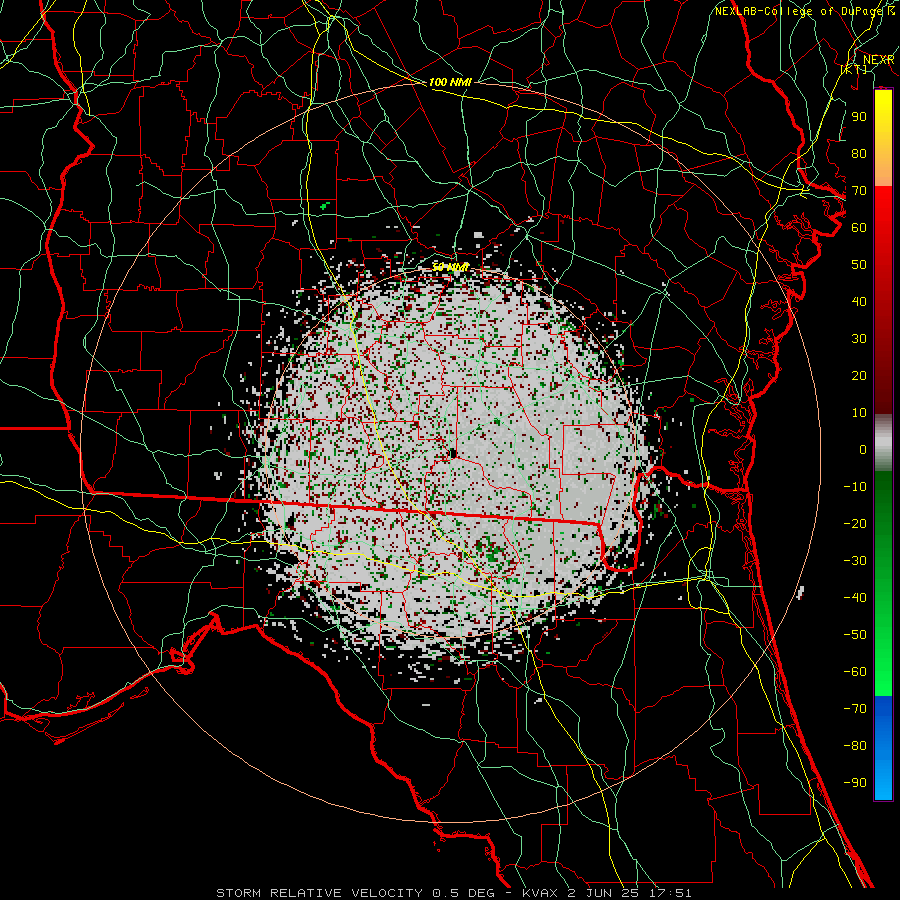The image size is (900, 900).
Task: Click the -40 scale value
Action: pos(855,598)
